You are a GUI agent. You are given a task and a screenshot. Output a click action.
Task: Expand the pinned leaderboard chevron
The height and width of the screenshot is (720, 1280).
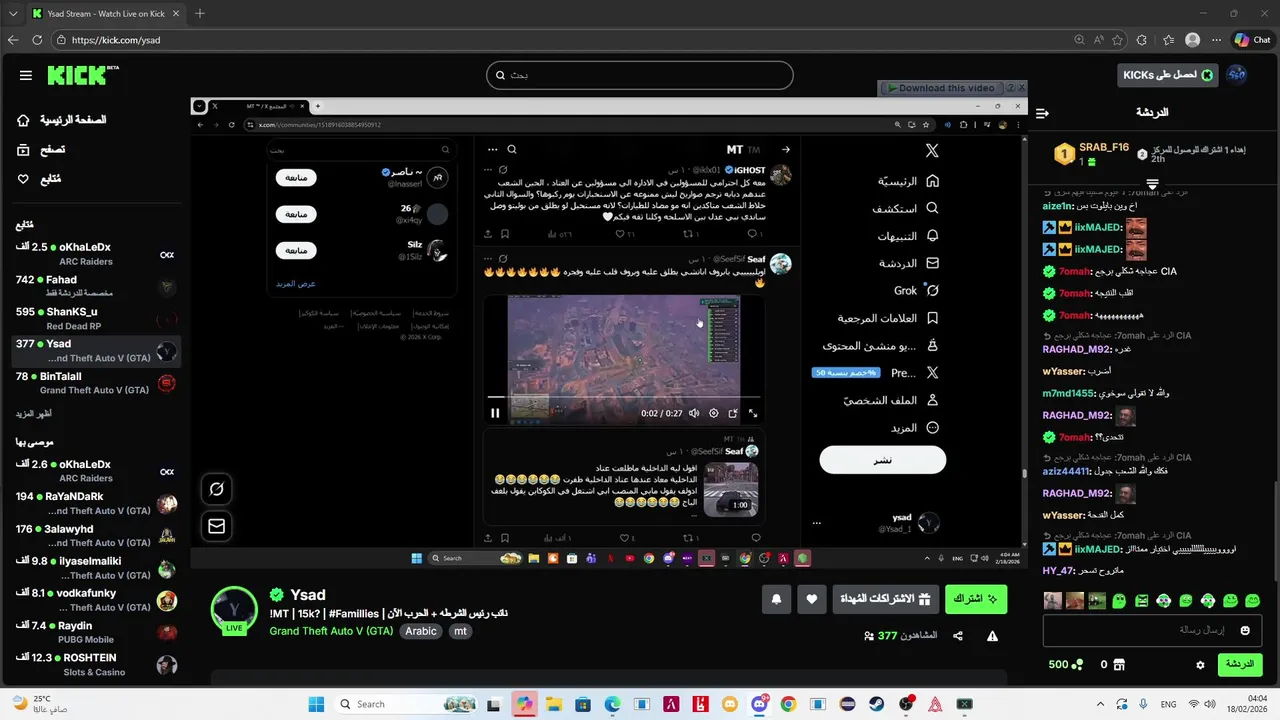1152,184
